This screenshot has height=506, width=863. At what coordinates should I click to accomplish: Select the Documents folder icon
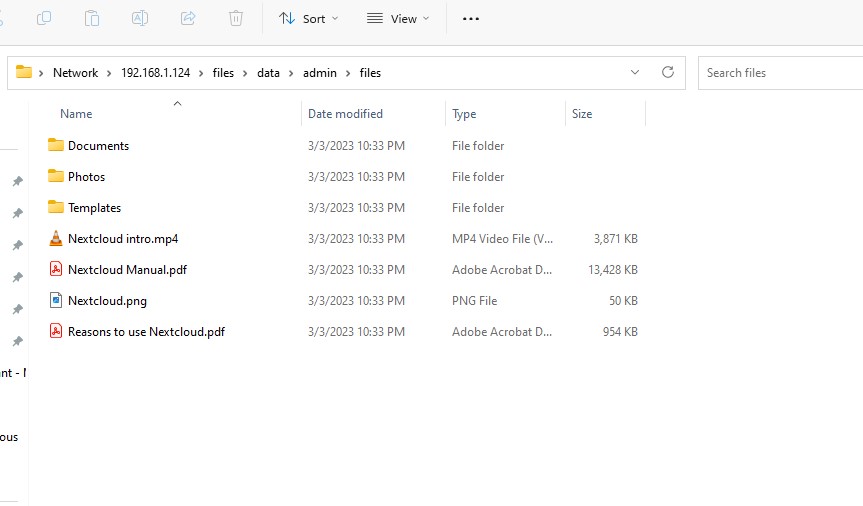tap(56, 145)
